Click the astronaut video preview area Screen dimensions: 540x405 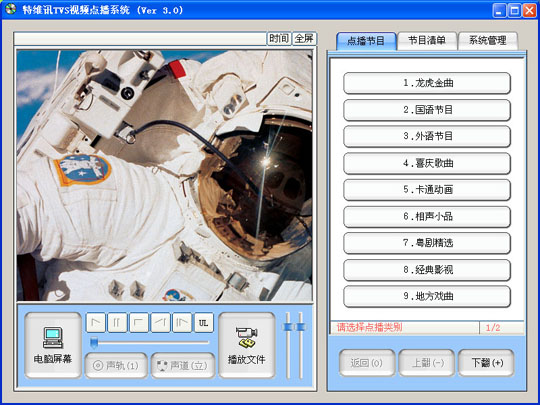165,176
